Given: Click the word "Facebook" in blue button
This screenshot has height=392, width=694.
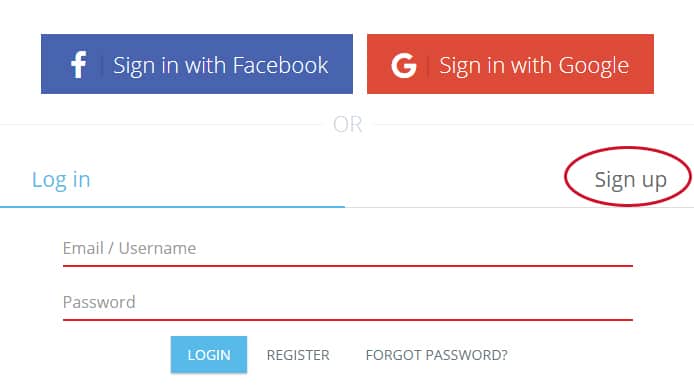Looking at the screenshot, I should [280, 65].
